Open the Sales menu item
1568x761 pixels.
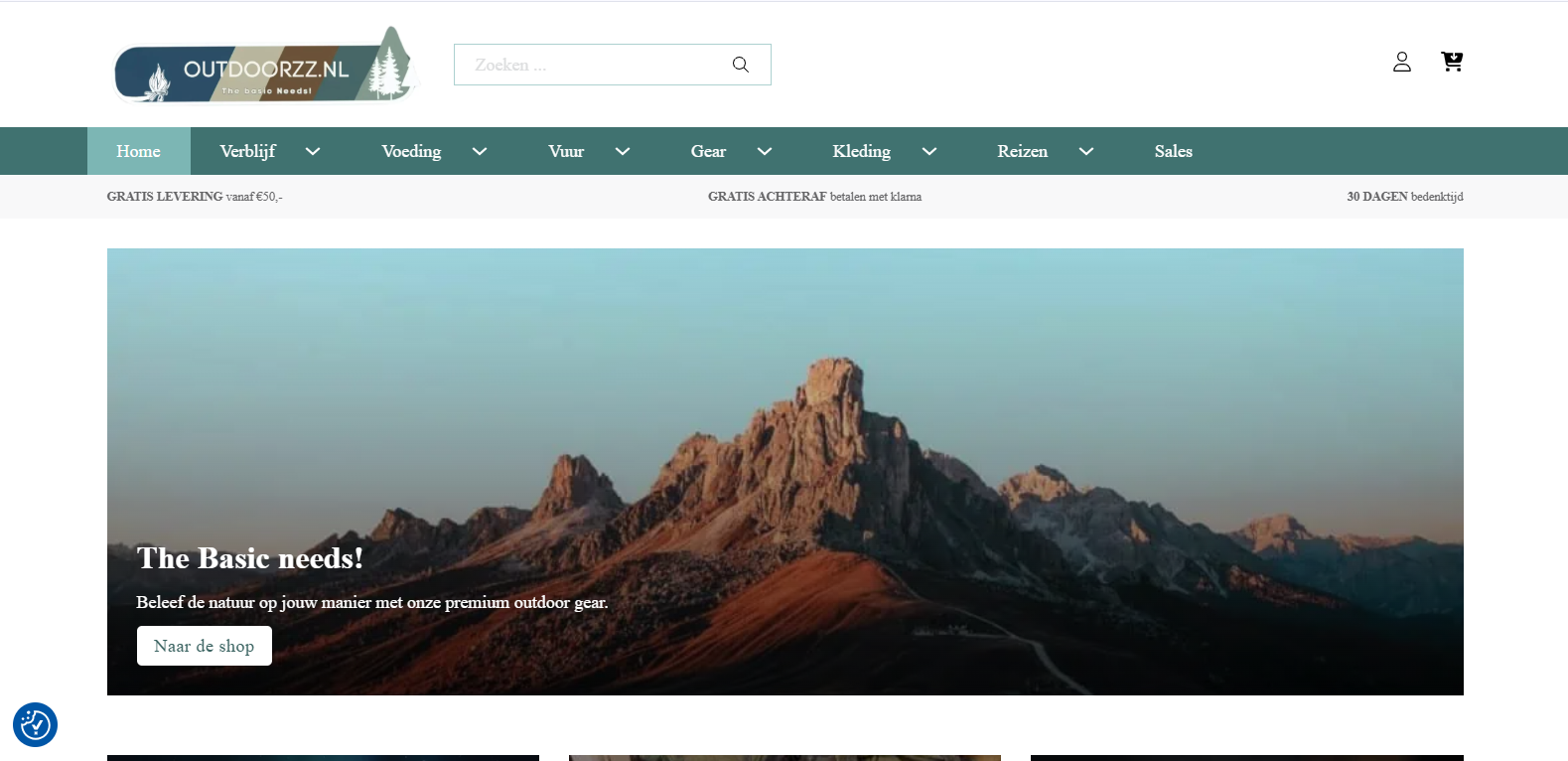(x=1173, y=151)
